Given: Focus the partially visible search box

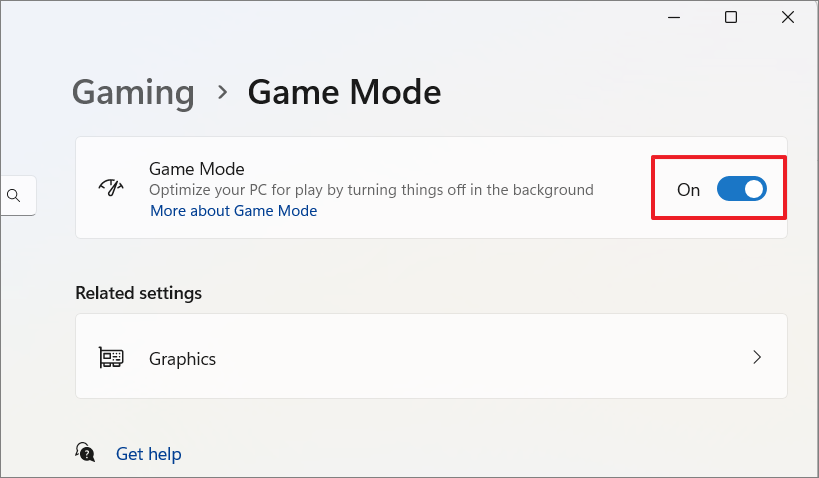Looking at the screenshot, I should 18,196.
